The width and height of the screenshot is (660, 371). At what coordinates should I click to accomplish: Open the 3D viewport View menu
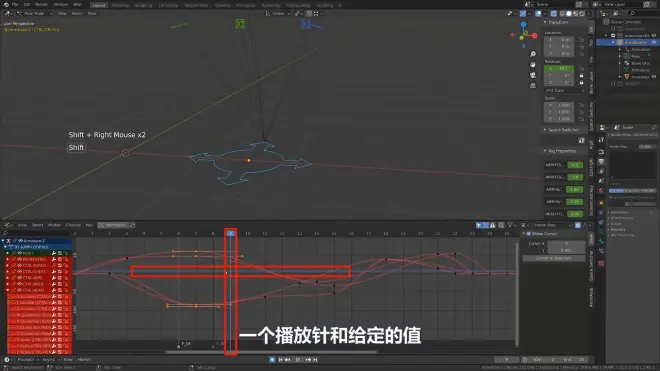click(x=62, y=13)
